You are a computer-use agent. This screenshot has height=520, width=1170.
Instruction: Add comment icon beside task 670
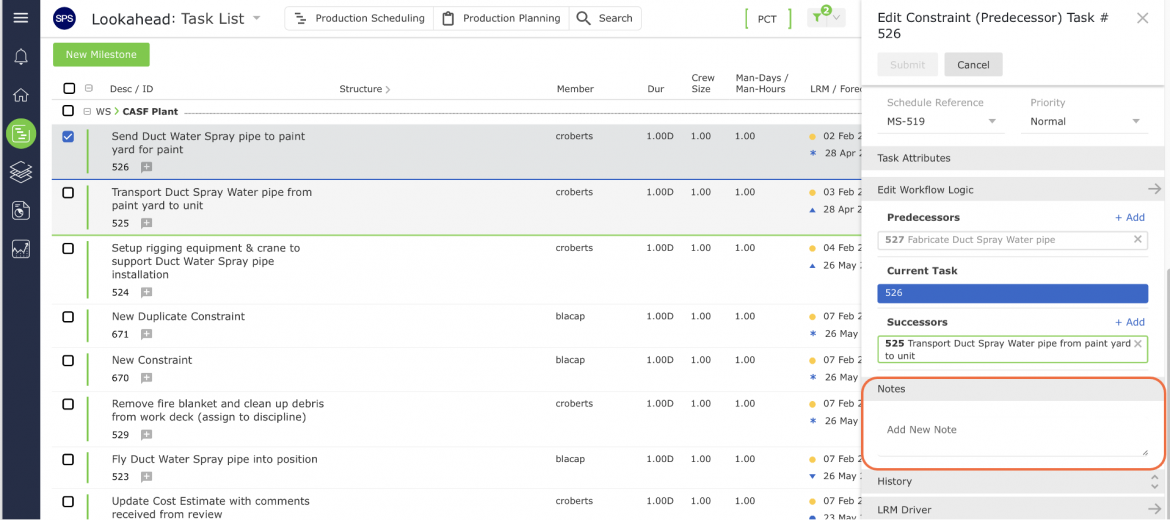147,378
